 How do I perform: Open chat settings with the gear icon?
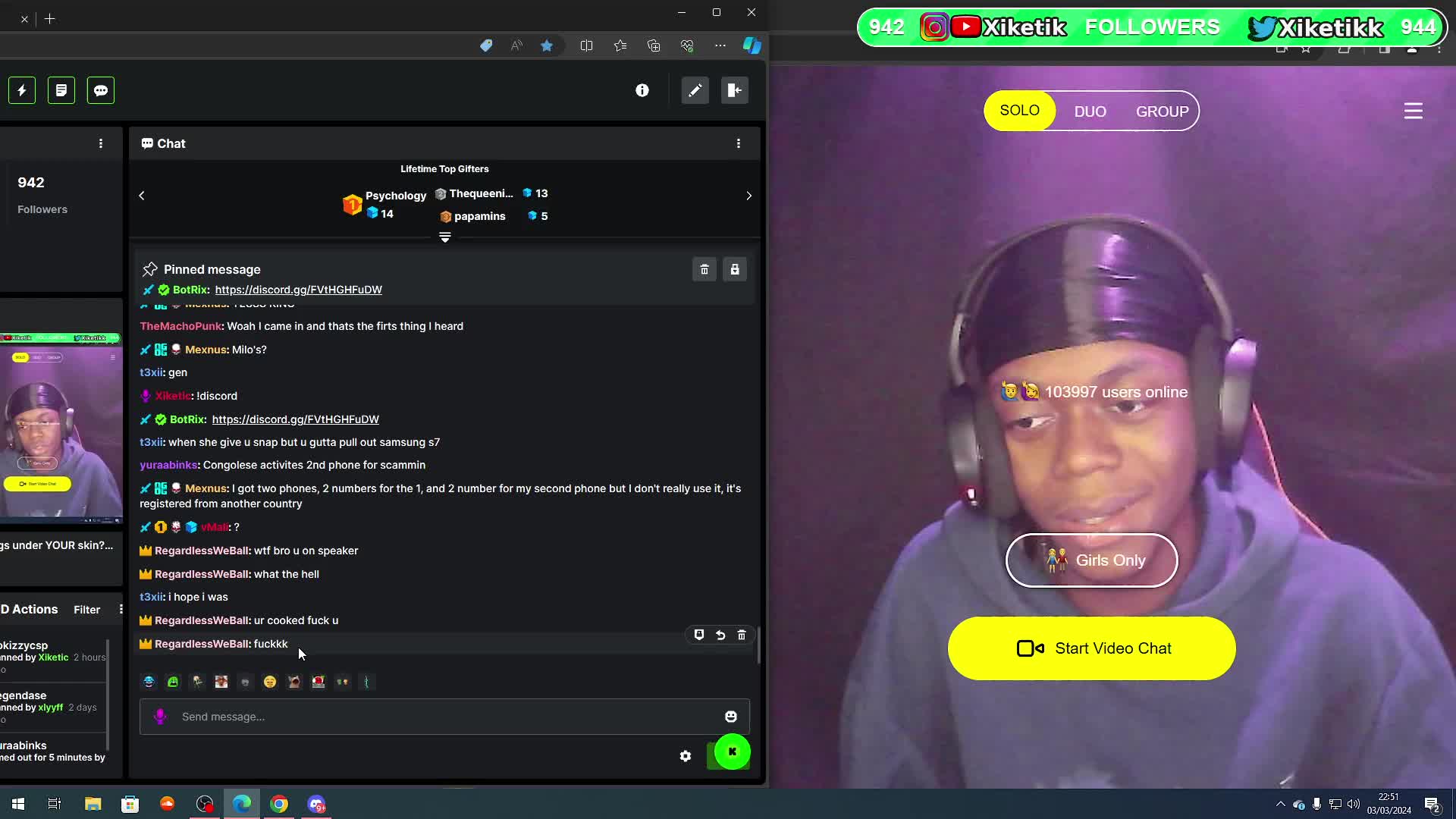pos(685,755)
